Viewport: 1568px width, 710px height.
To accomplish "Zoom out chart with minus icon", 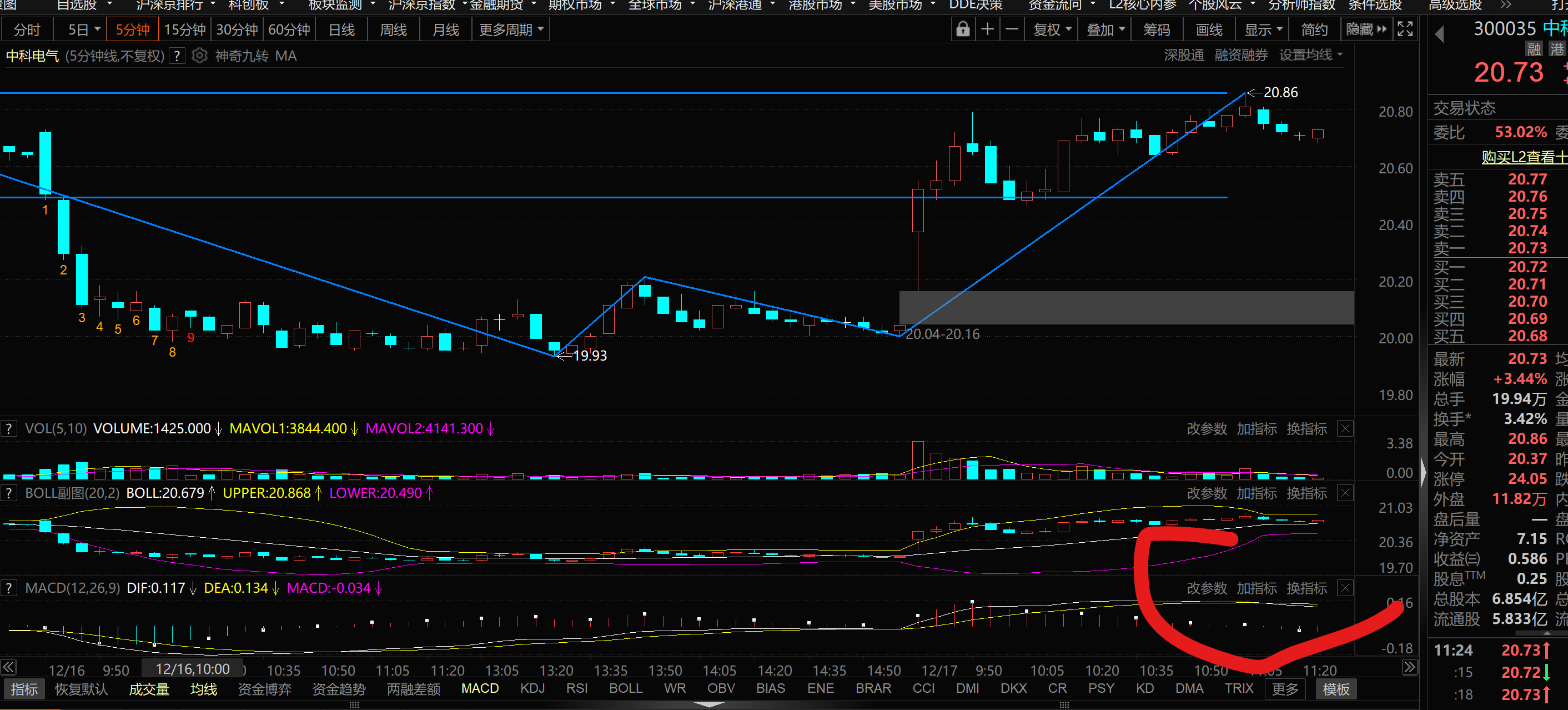I will 1012,29.
